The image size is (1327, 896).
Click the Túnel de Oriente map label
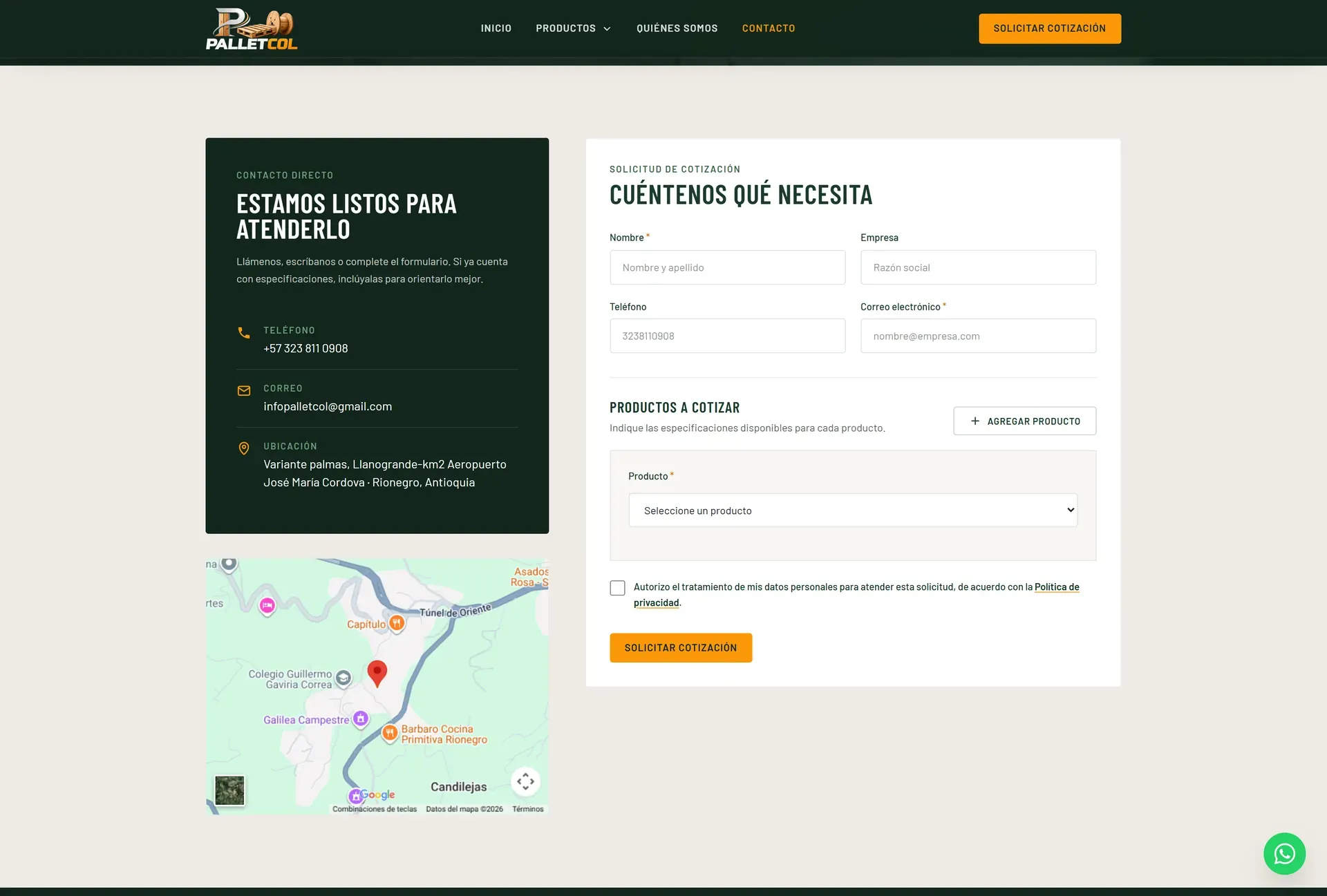455,611
